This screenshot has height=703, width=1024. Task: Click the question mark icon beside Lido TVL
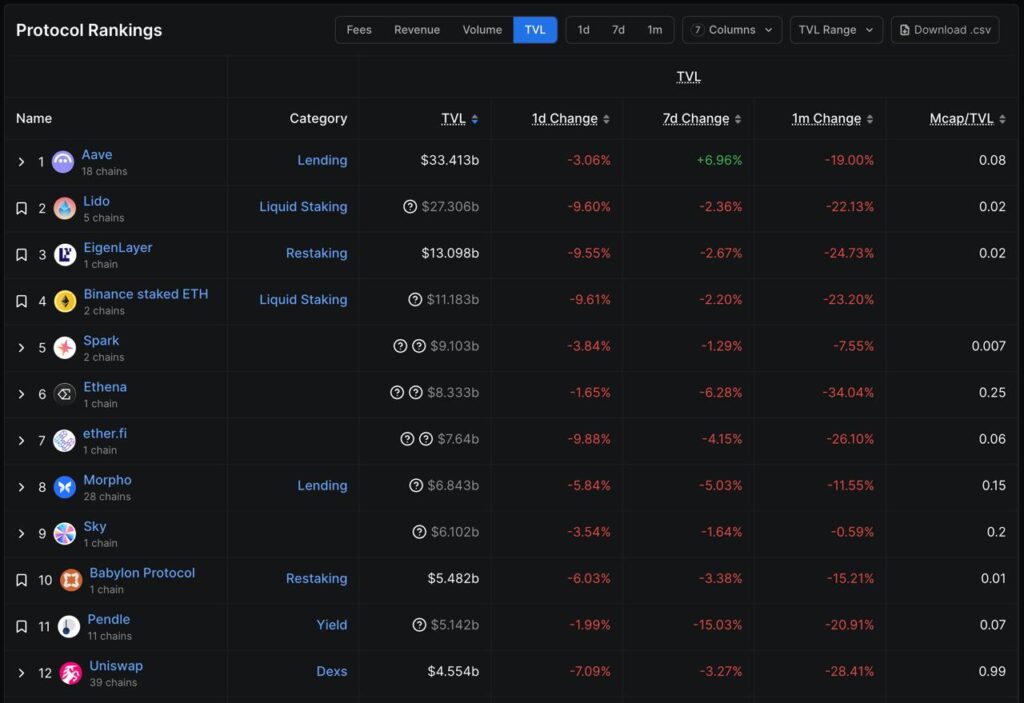[x=410, y=207]
